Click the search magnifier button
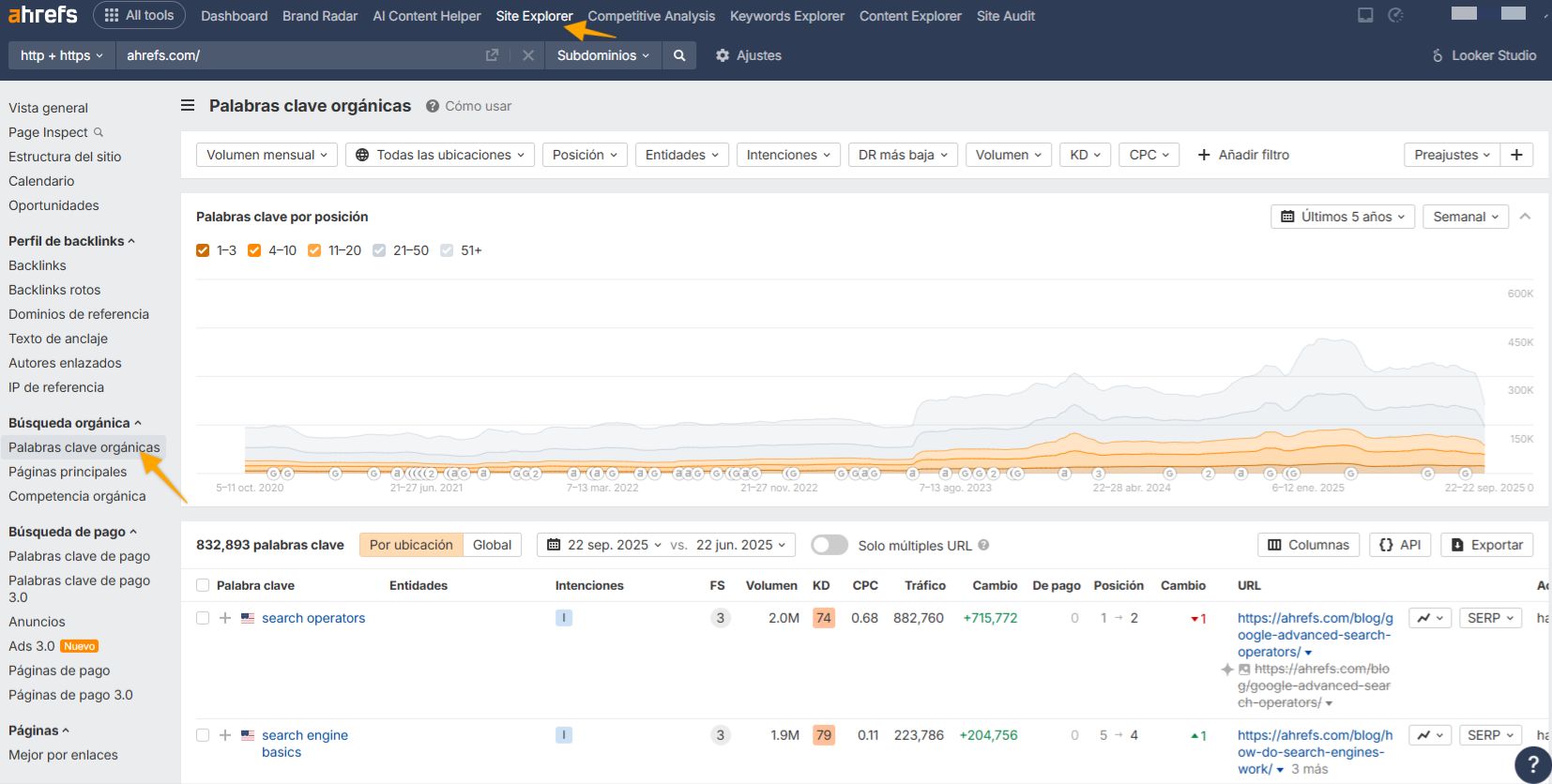Image resolution: width=1552 pixels, height=784 pixels. 679,55
